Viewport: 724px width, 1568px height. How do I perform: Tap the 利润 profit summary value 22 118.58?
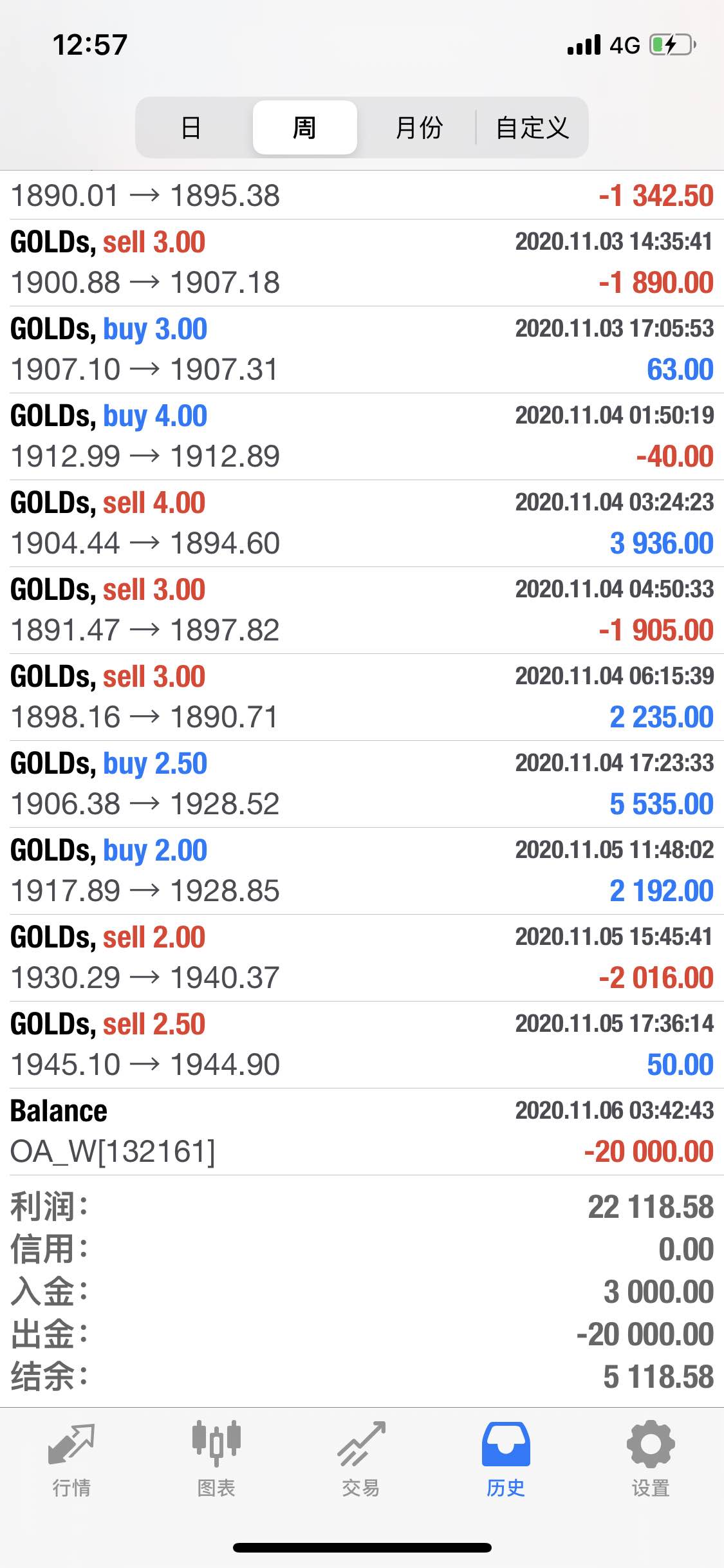[651, 1207]
